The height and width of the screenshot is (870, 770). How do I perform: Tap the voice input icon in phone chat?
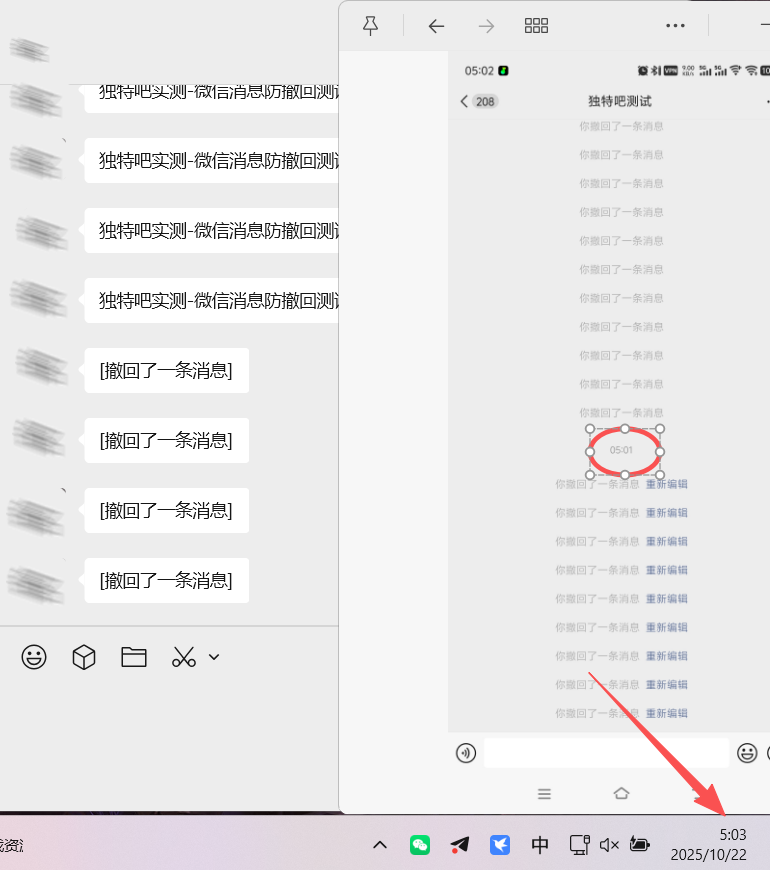pos(466,753)
